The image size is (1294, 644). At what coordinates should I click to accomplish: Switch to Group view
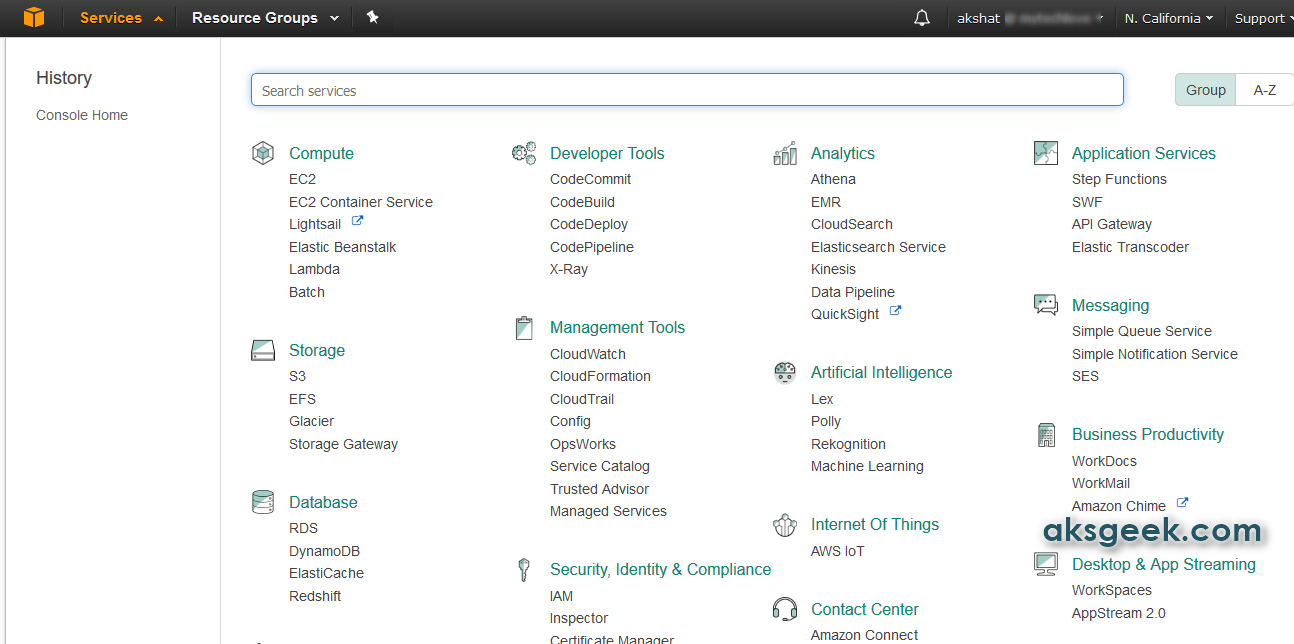(1205, 90)
